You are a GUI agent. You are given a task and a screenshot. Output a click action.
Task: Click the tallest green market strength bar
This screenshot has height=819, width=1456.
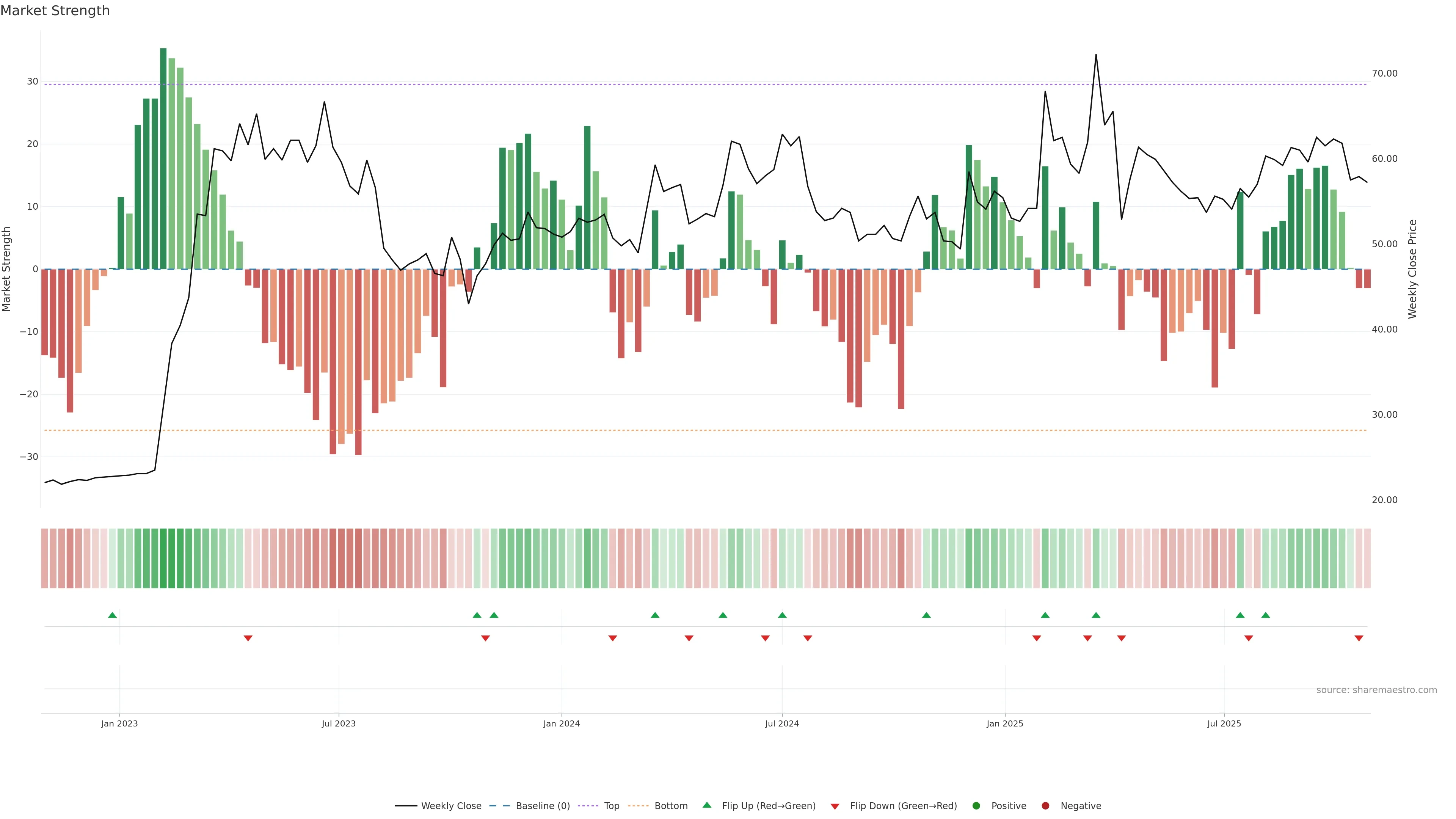[163, 158]
